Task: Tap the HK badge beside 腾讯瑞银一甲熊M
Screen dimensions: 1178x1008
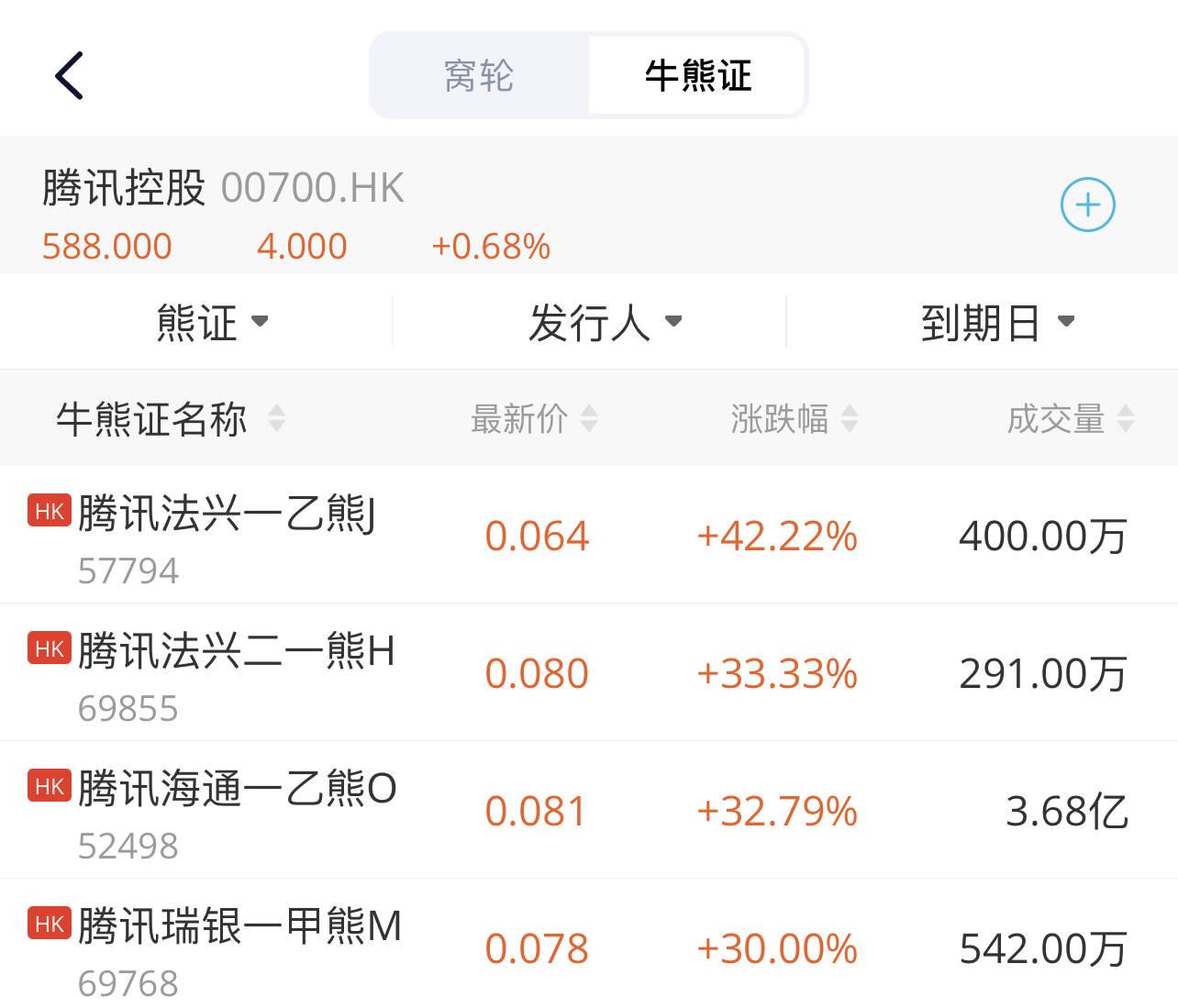Action: point(50,924)
